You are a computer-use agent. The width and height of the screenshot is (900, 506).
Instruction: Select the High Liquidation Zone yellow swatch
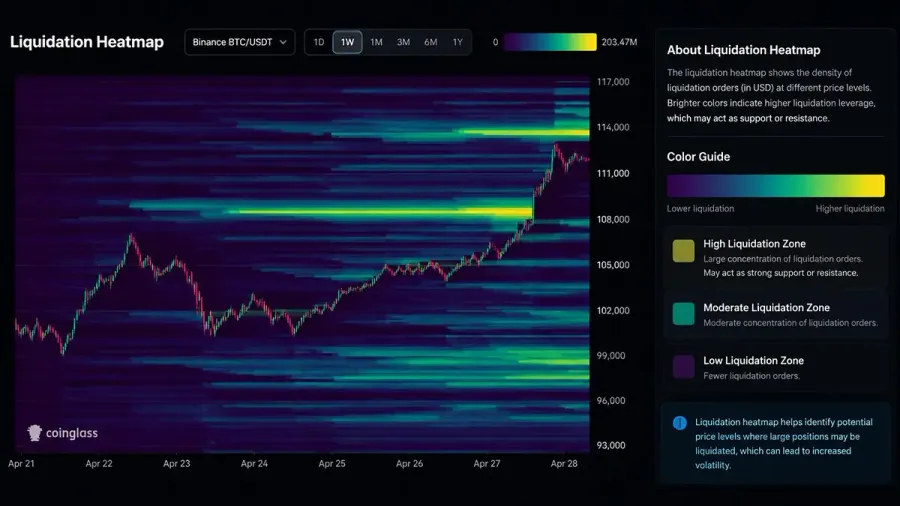tap(684, 251)
